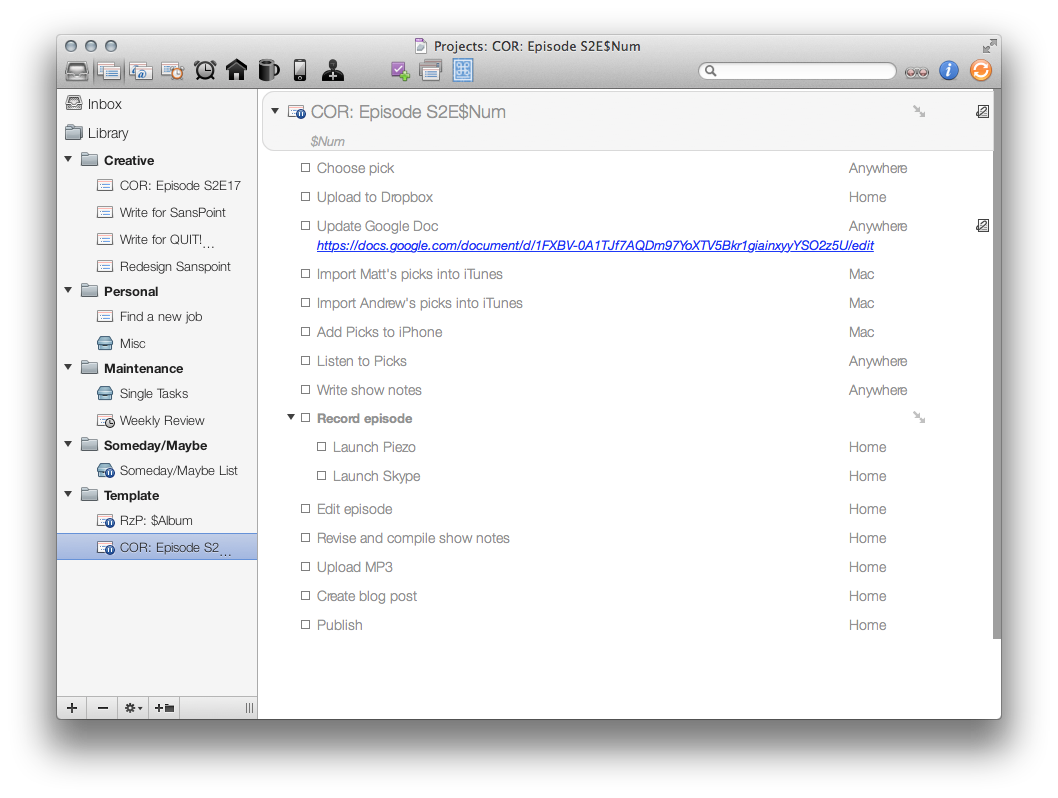
Task: Click the glasses Focus icon
Action: pyautogui.click(x=916, y=72)
